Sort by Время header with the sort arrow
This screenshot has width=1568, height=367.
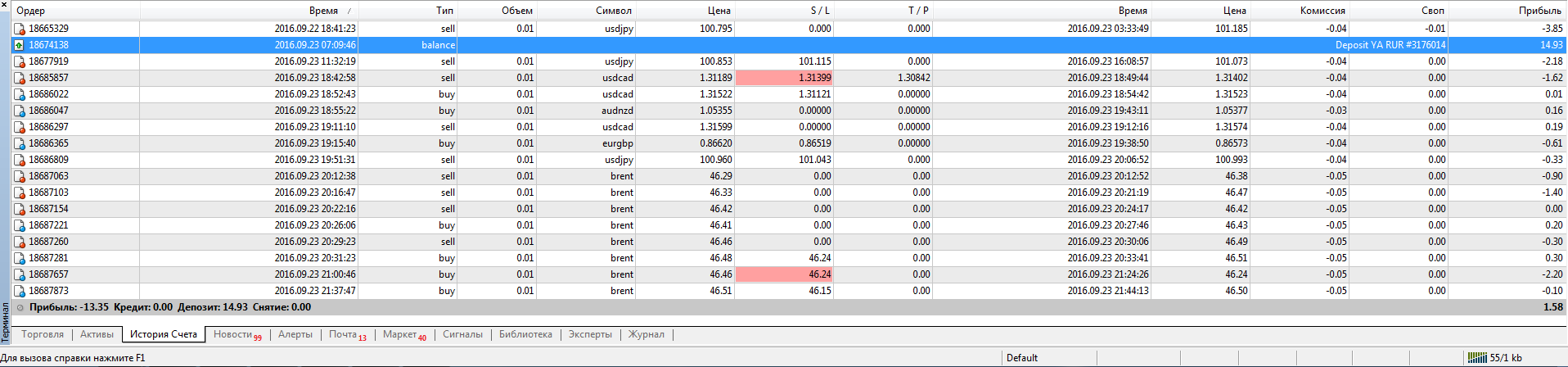250,11
